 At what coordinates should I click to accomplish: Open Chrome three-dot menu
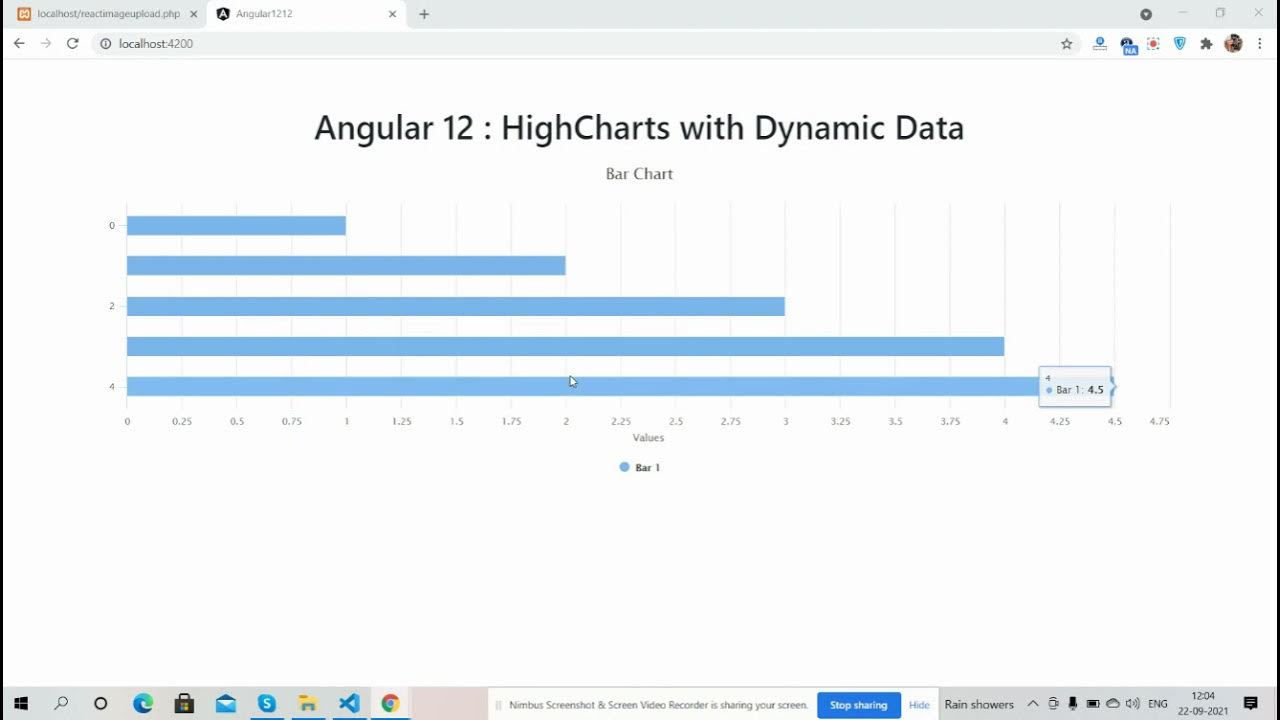tap(1260, 44)
